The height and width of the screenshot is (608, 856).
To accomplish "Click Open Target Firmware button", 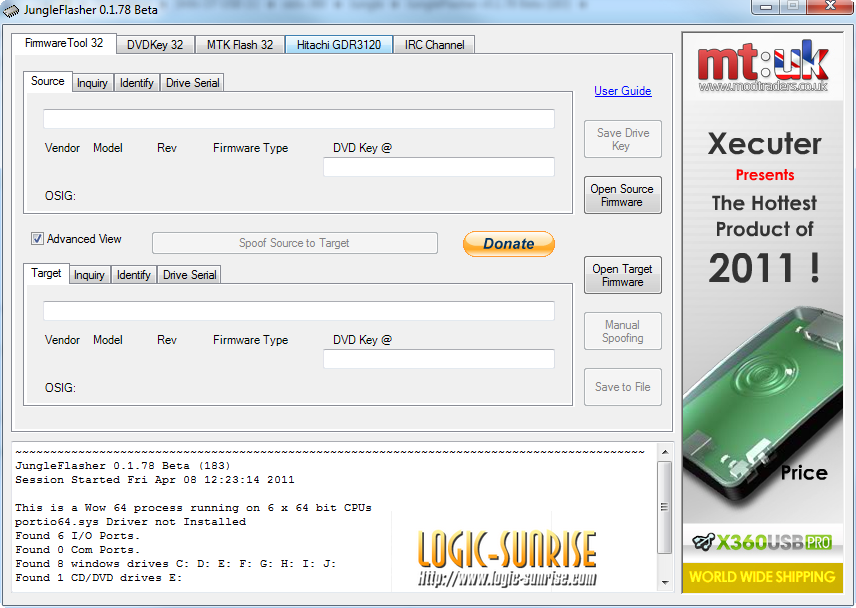I will pyautogui.click(x=622, y=275).
